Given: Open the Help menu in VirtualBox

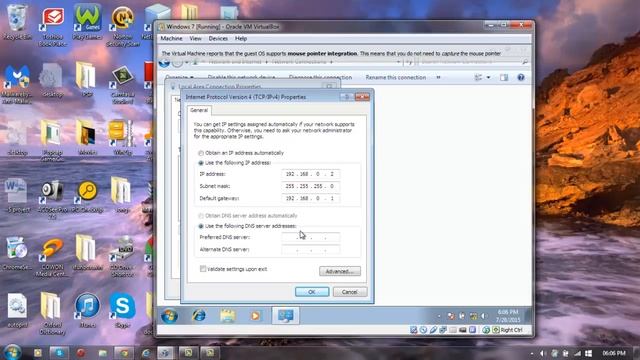Looking at the screenshot, I should (241, 38).
